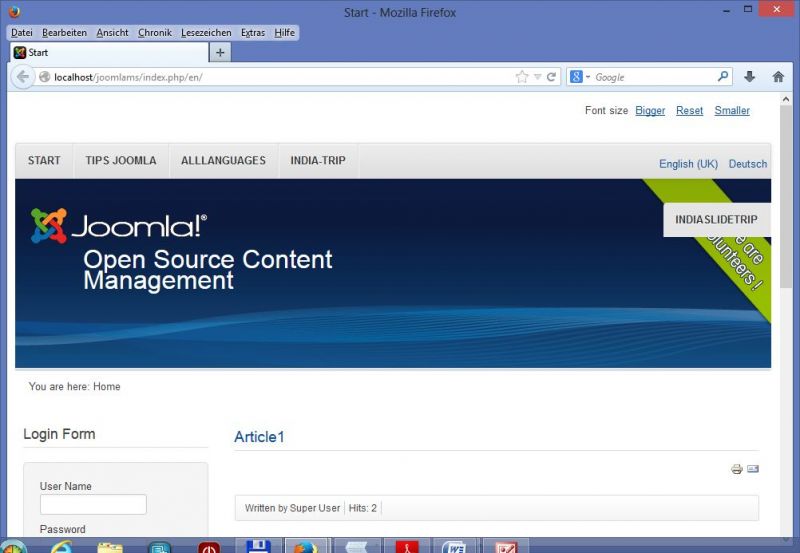Open the Extras menu
Viewport: 800px width, 553px height.
click(253, 33)
